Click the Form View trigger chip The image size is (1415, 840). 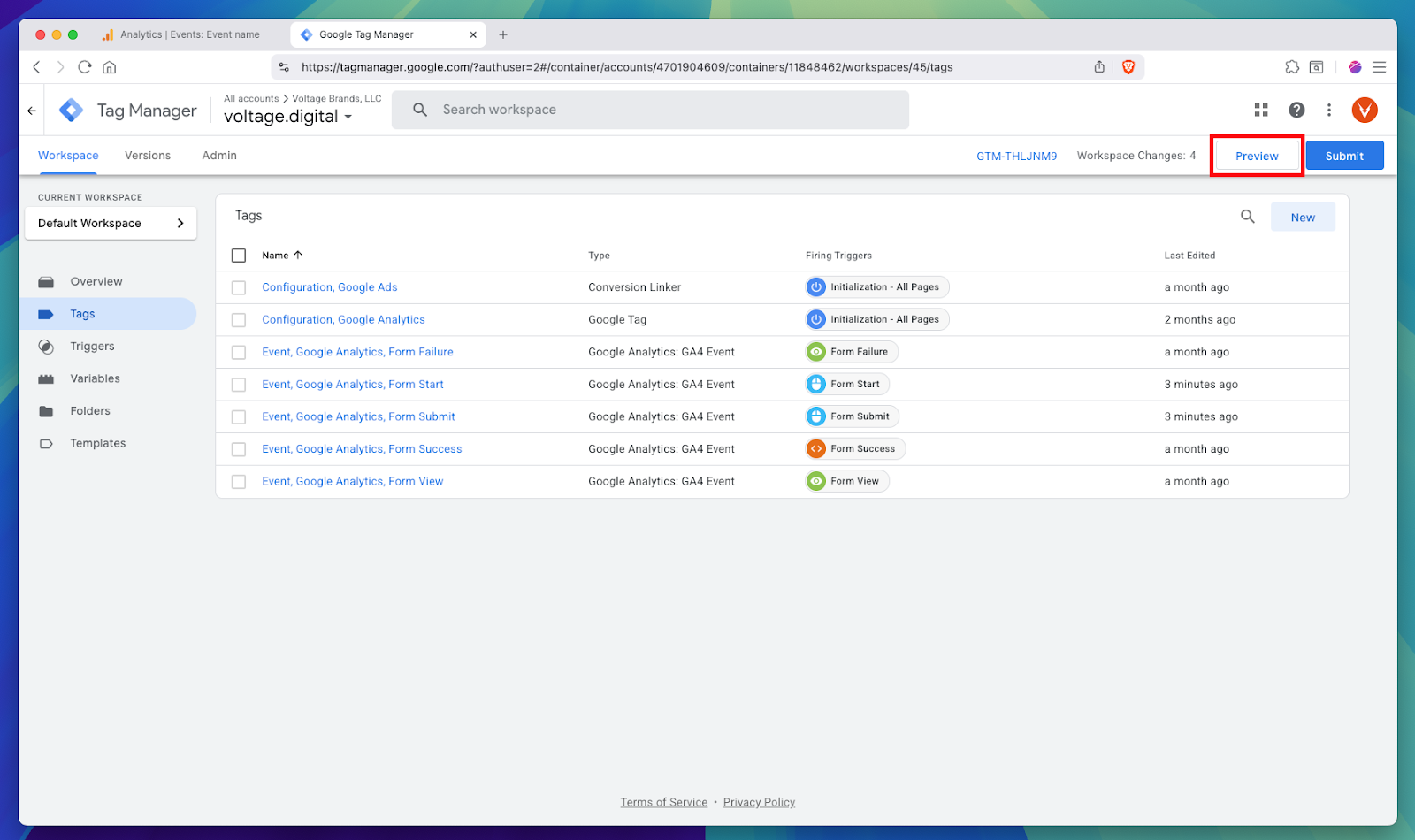click(x=847, y=481)
